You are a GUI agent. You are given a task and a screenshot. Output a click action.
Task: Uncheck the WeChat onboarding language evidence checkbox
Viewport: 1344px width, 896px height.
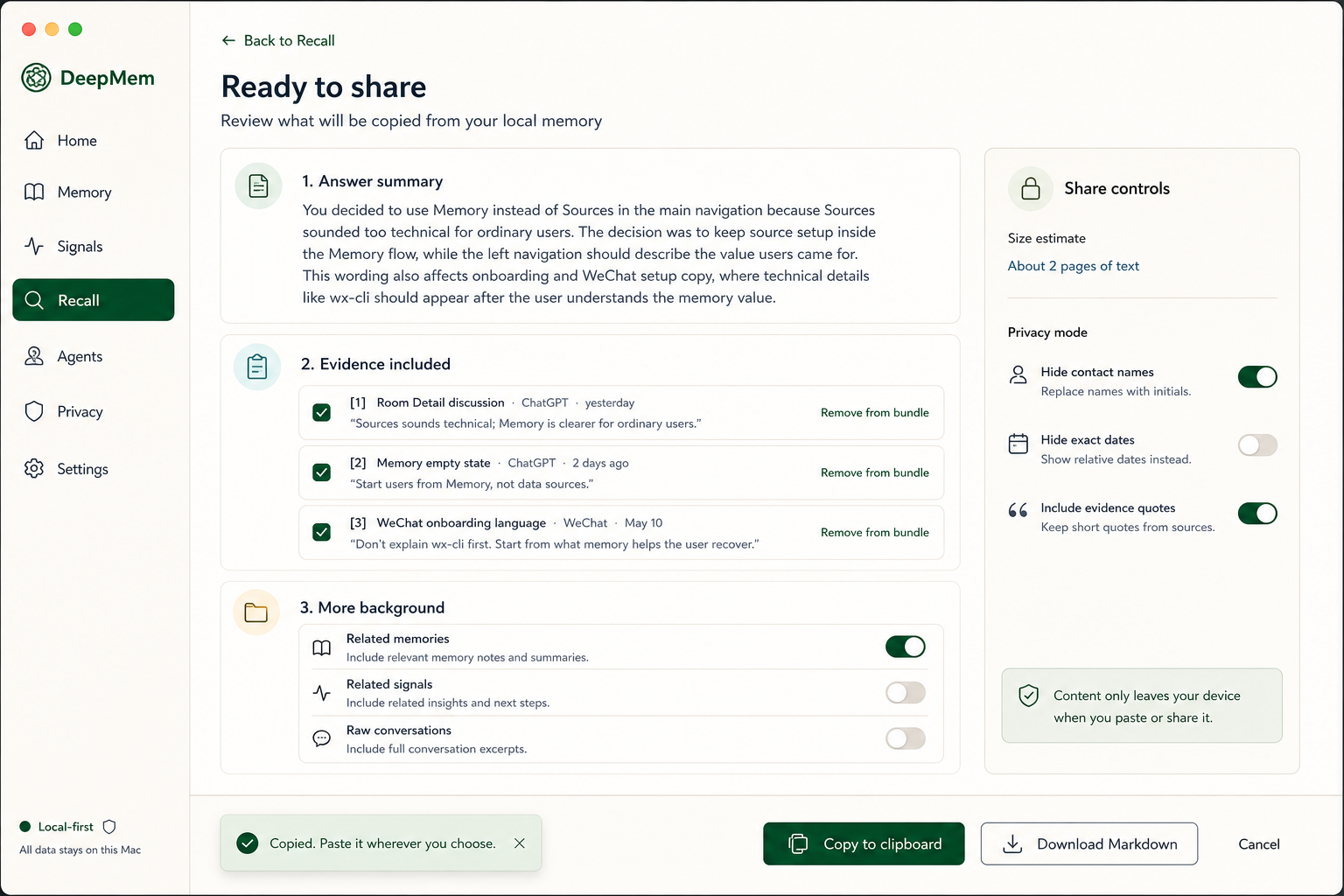322,532
